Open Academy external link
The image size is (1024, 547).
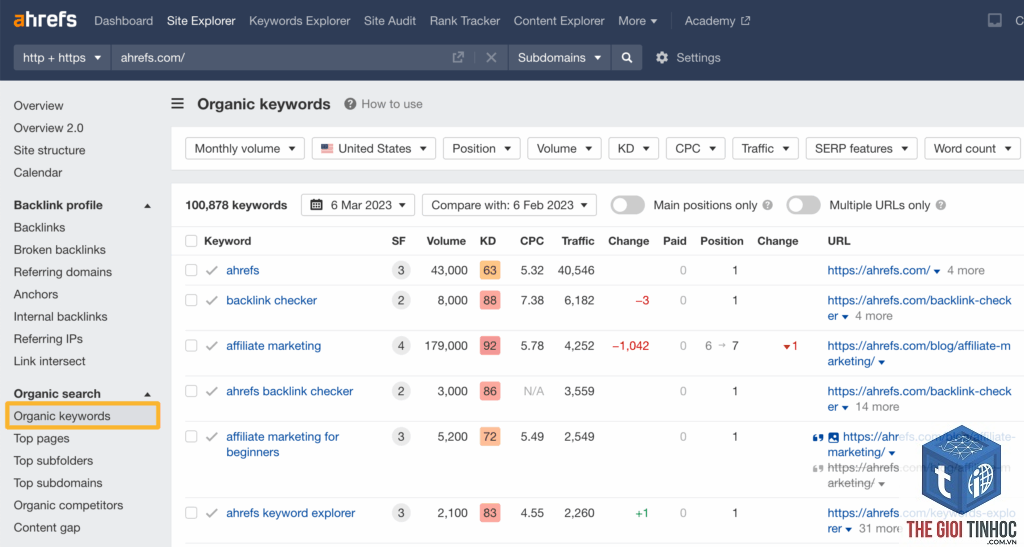(x=717, y=21)
